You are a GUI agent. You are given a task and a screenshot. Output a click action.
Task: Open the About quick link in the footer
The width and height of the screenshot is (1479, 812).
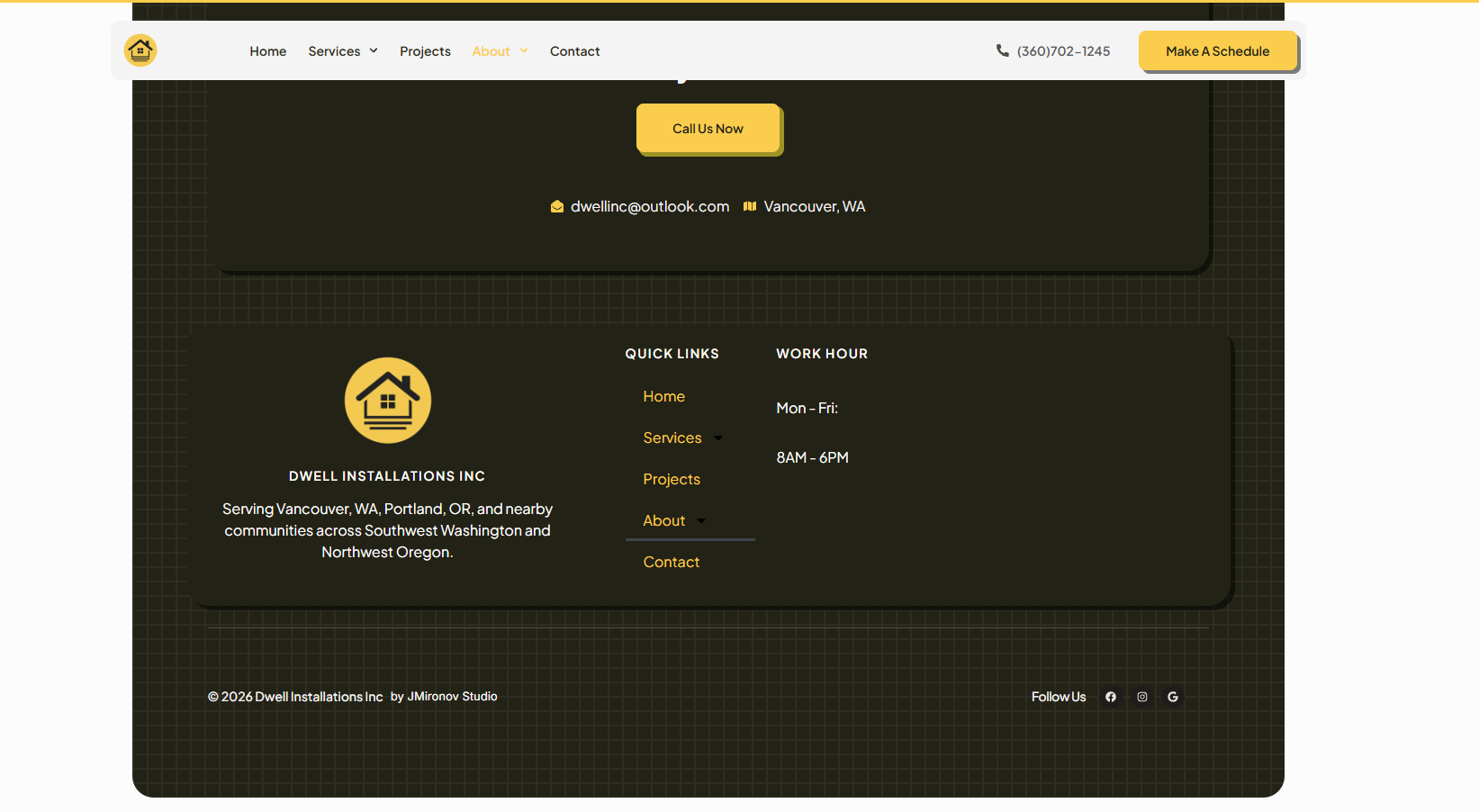click(664, 520)
